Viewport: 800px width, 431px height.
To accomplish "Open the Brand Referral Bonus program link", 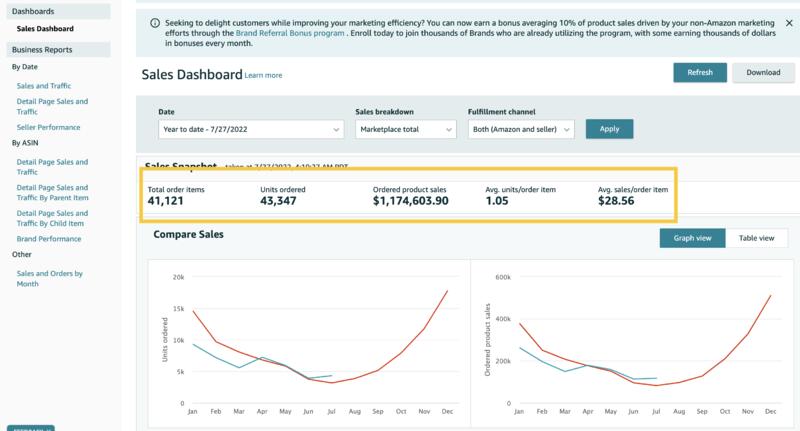I will [290, 33].
